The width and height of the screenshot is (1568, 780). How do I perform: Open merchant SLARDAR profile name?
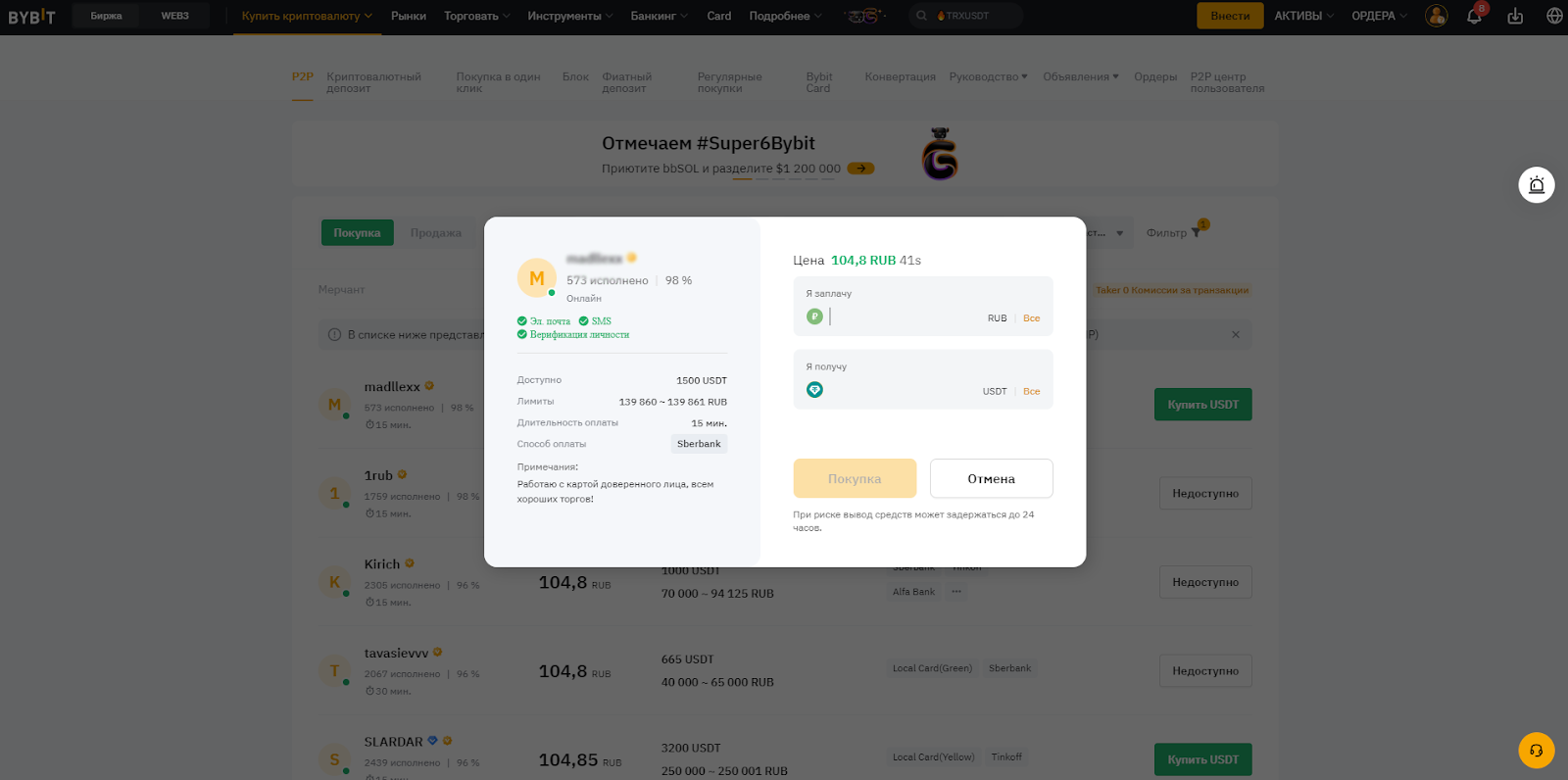393,742
